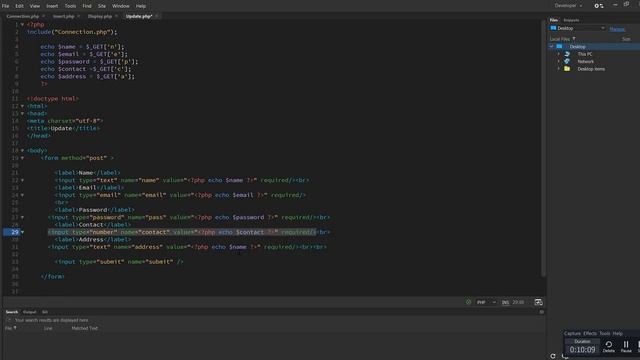Viewport: 640px width, 360px height.
Task: Click the sync settings gear icon
Action: pos(598,6)
